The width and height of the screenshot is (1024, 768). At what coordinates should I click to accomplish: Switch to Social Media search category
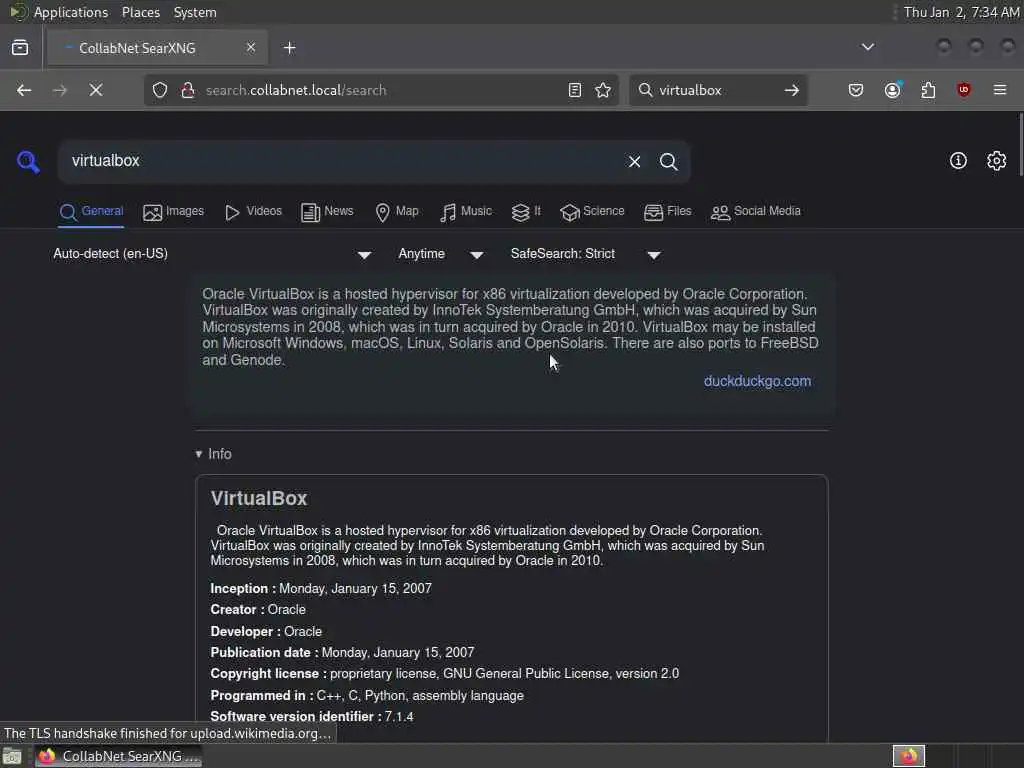coord(756,212)
